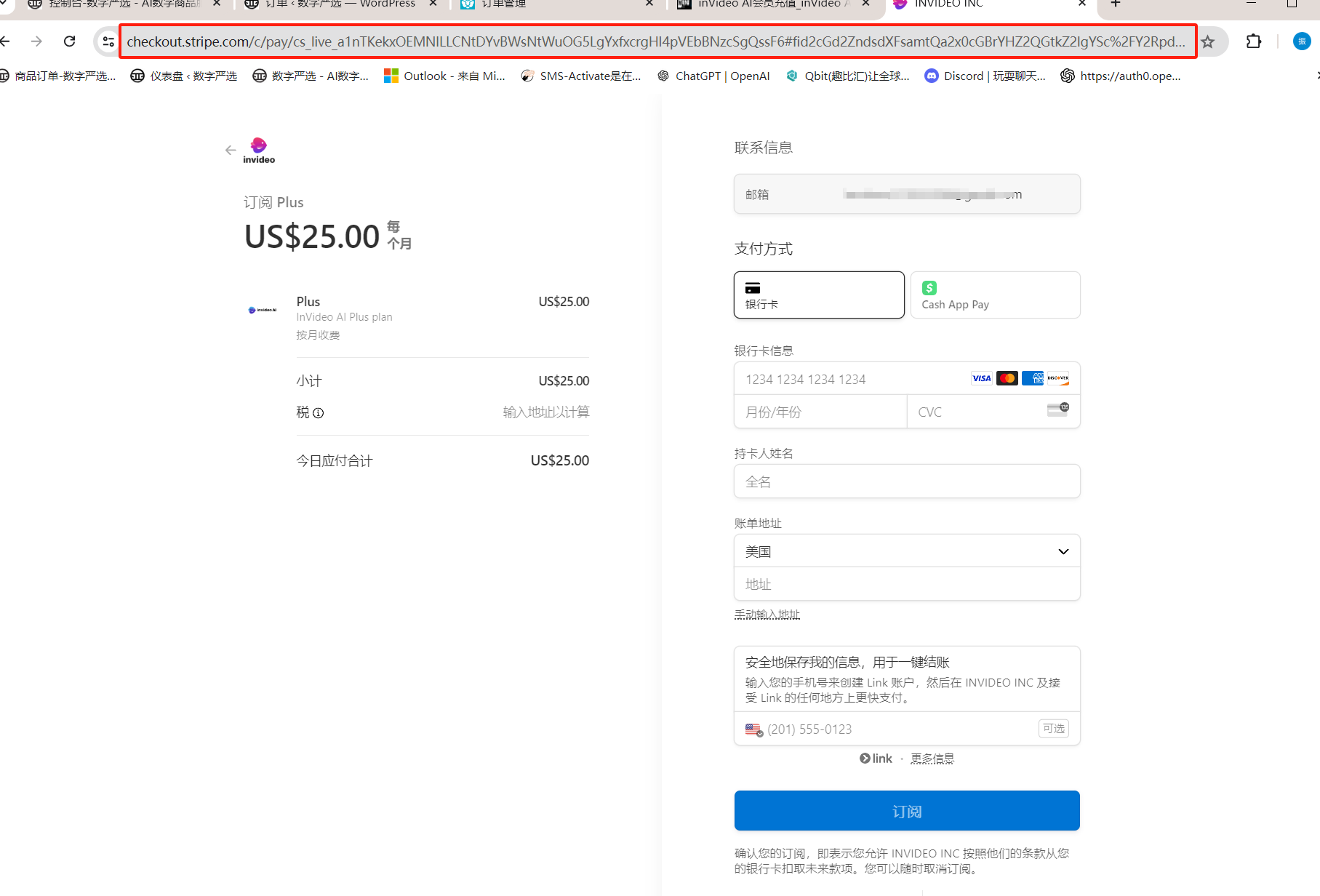The image size is (1320, 896).
Task: Click the email contact field
Action: (907, 194)
